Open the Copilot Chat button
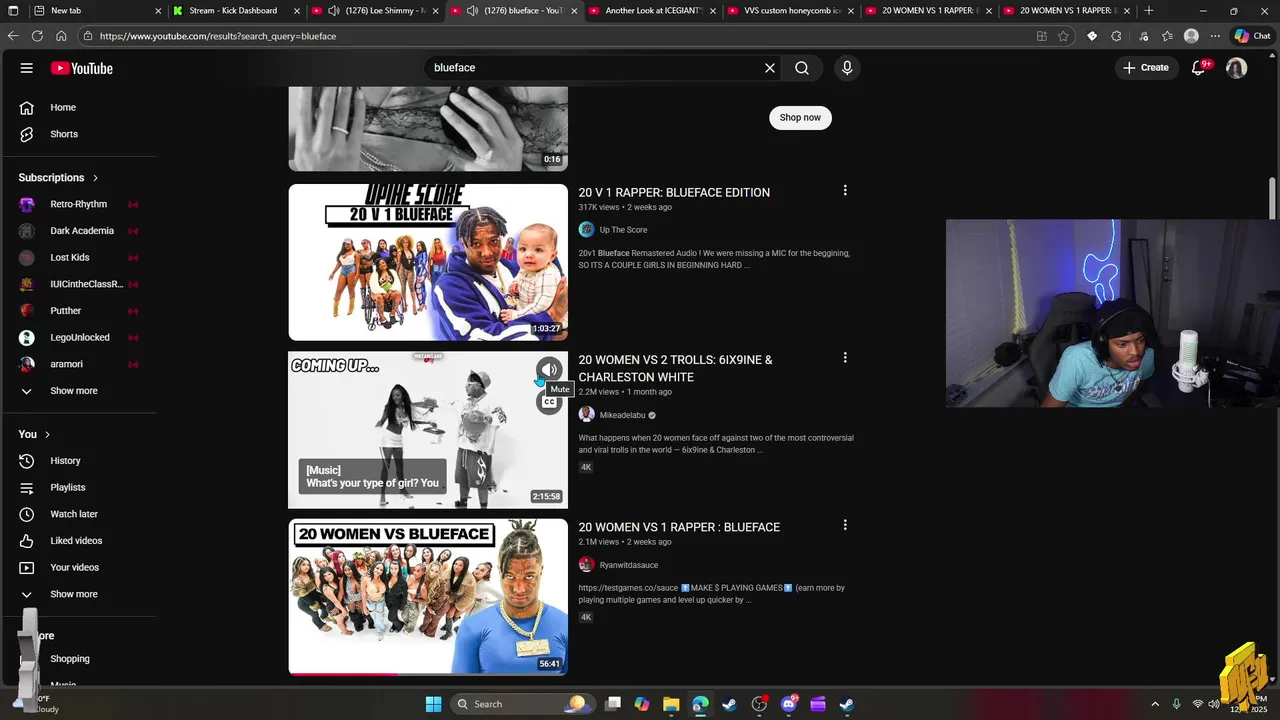Viewport: 1280px width, 720px height. tap(1252, 36)
